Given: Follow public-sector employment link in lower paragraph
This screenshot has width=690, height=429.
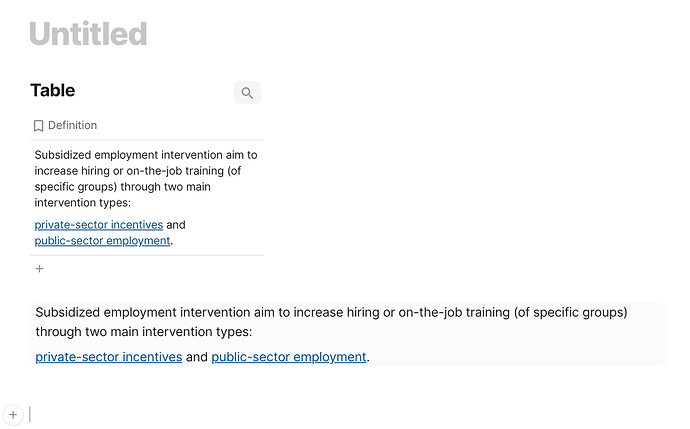Looking at the screenshot, I should pyautogui.click(x=288, y=357).
